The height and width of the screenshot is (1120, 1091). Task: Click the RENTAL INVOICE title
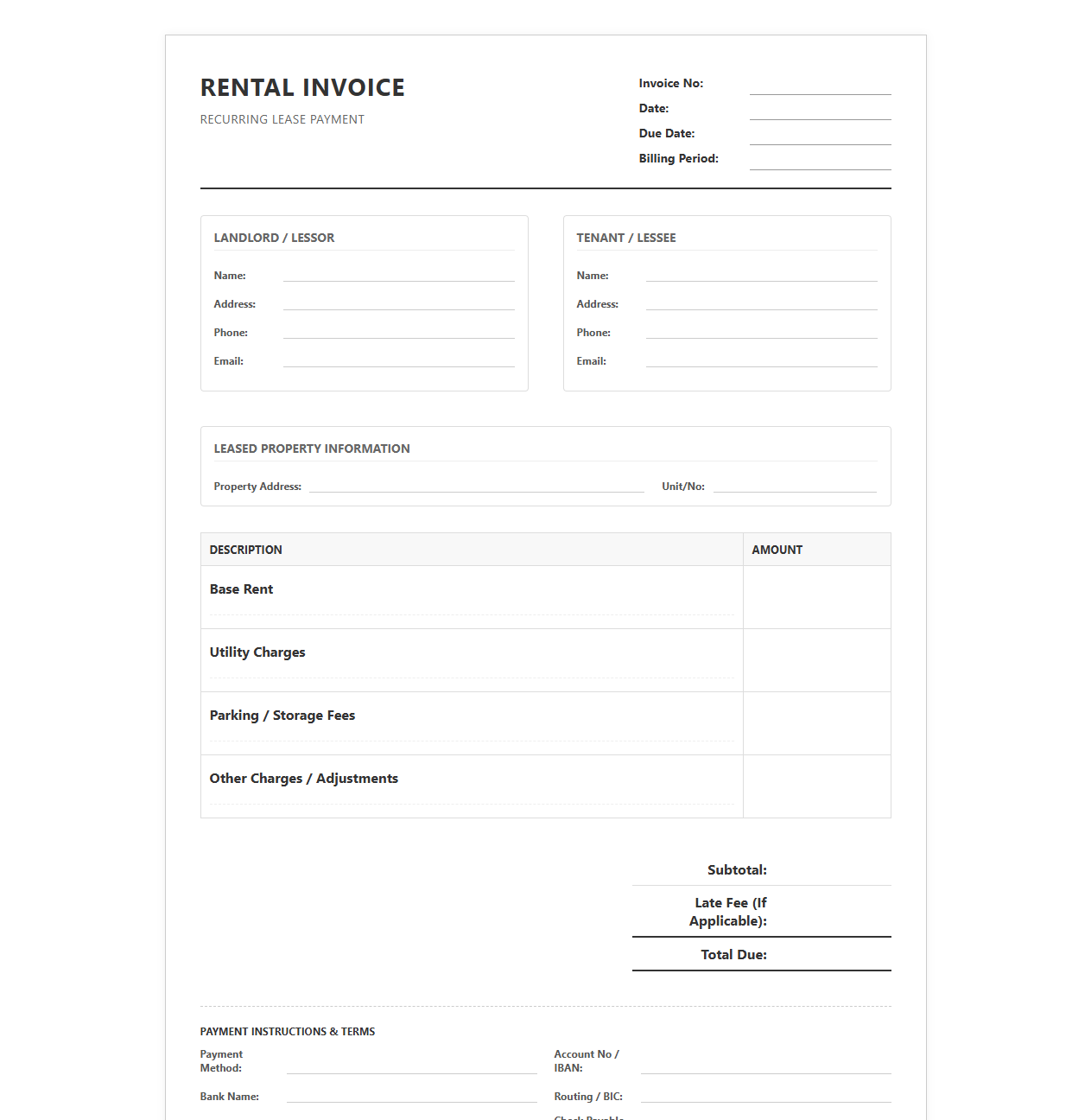coord(302,87)
